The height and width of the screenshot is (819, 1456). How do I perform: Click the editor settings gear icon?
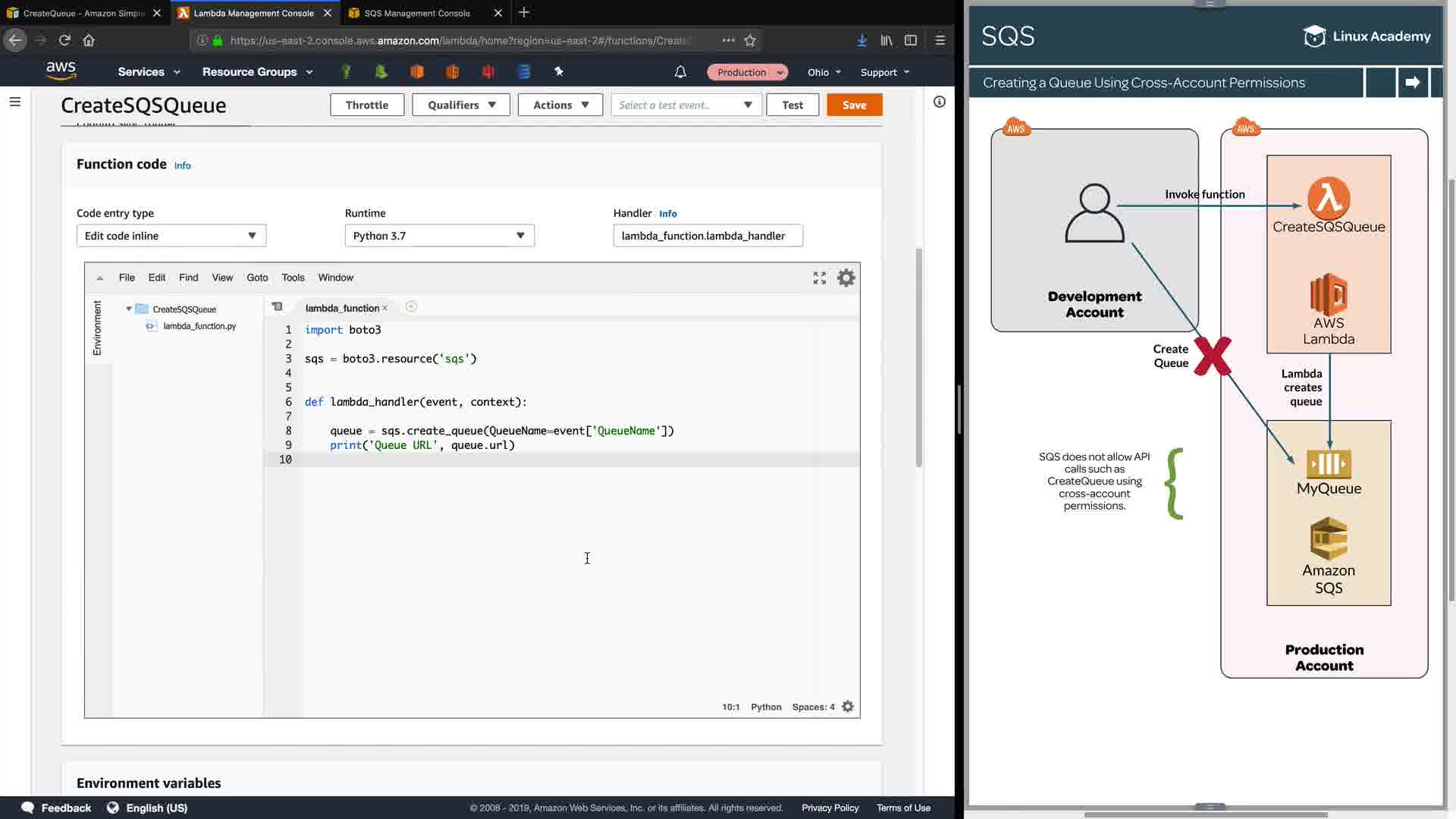point(846,278)
